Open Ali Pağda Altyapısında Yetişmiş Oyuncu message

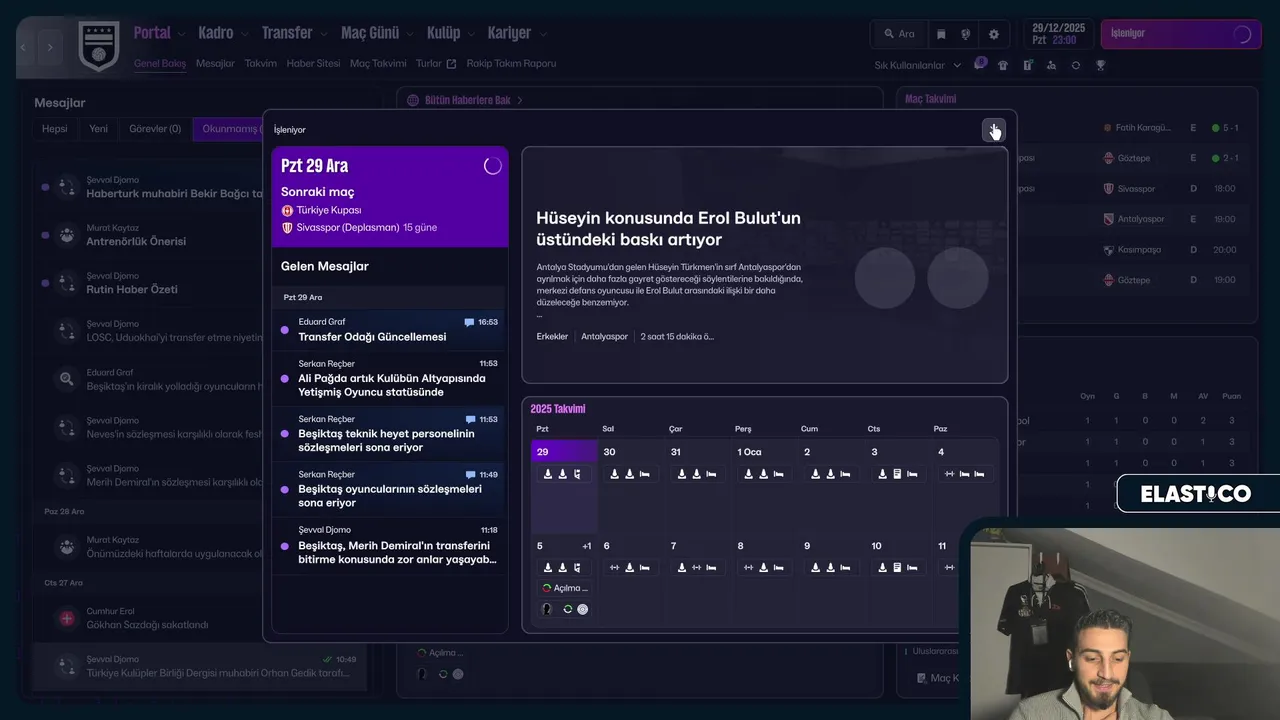coord(390,378)
